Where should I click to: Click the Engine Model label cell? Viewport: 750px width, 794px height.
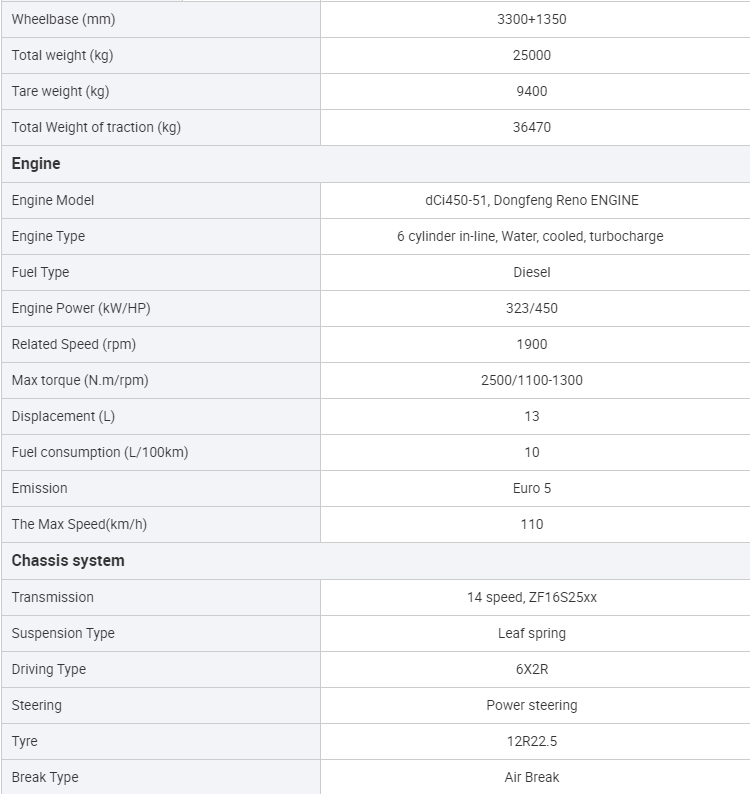[161, 201]
